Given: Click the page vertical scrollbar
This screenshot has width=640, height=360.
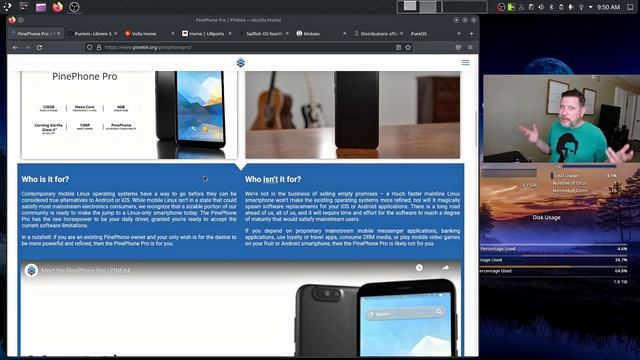Looking at the screenshot, I should 476,129.
